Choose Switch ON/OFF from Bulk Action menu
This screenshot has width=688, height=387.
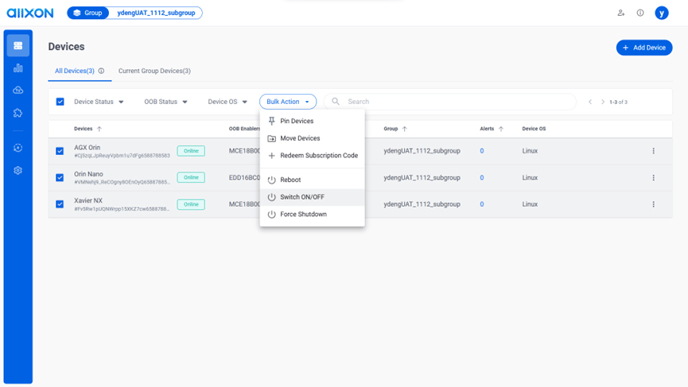pyautogui.click(x=312, y=197)
